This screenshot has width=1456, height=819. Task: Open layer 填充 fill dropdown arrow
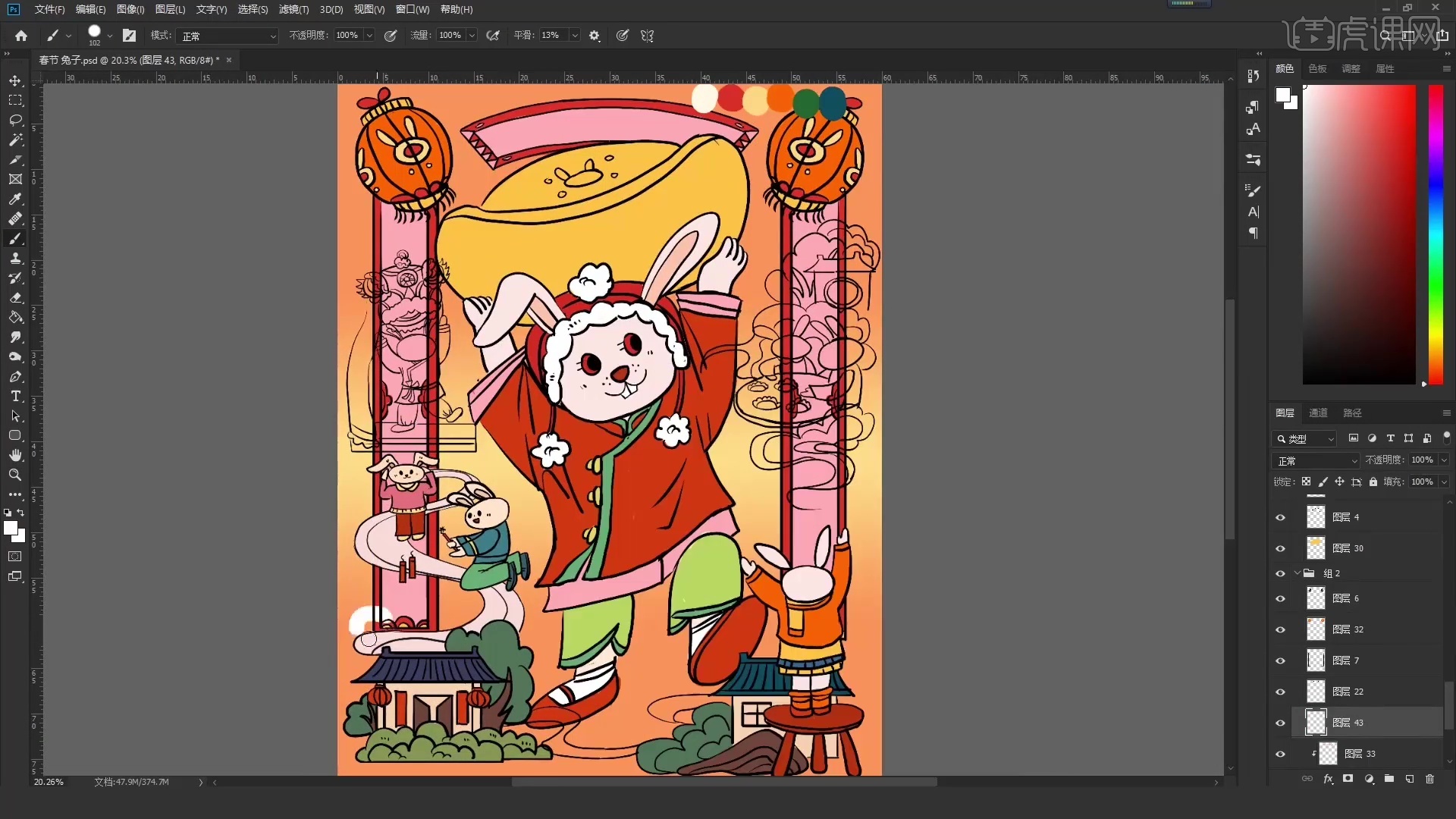tap(1444, 482)
